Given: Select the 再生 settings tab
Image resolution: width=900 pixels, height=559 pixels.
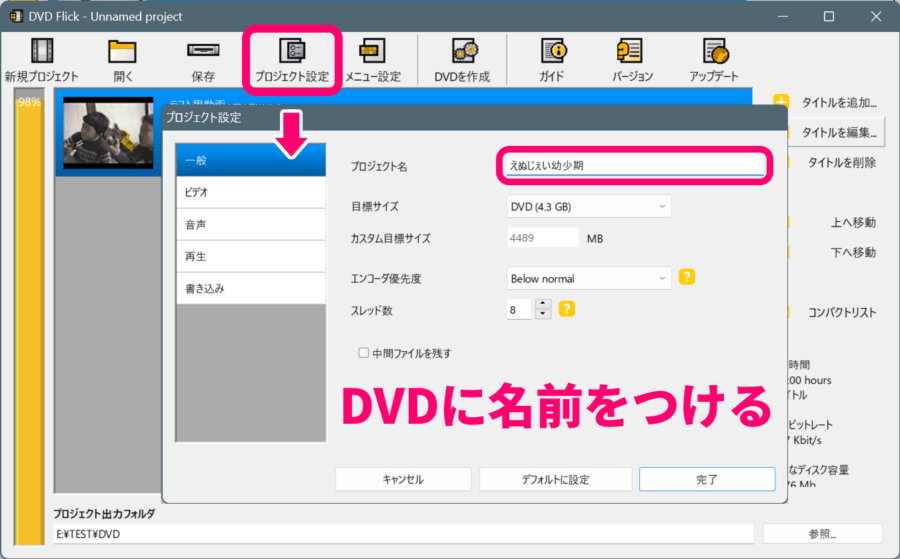Looking at the screenshot, I should (251, 257).
